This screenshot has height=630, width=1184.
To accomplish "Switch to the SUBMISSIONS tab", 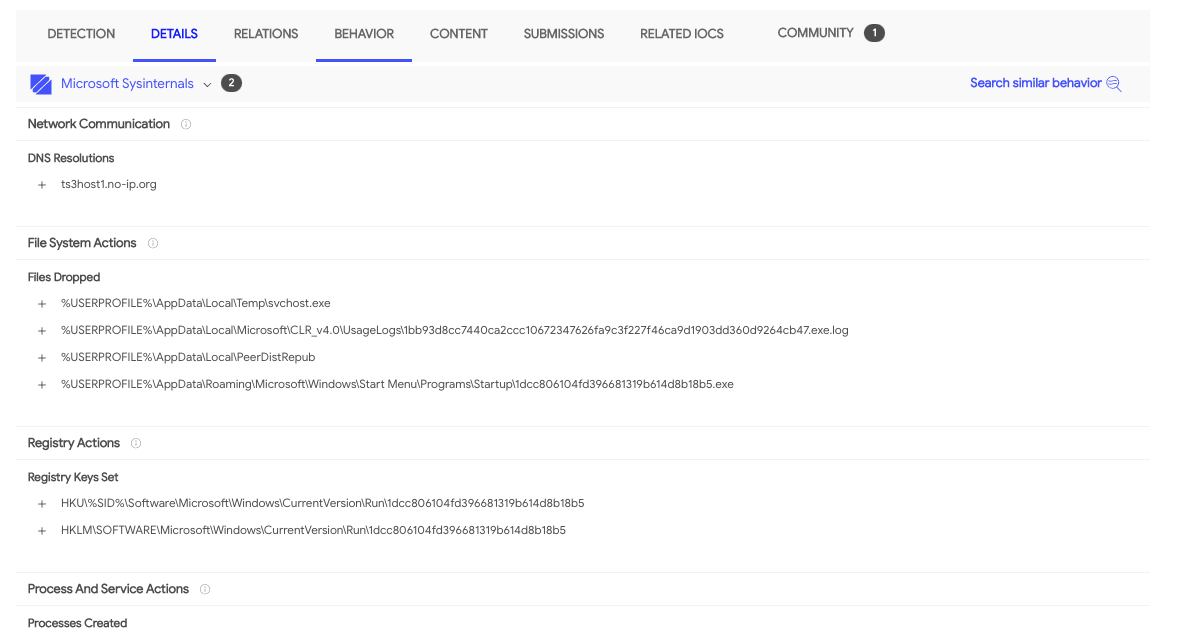I will pyautogui.click(x=563, y=33).
